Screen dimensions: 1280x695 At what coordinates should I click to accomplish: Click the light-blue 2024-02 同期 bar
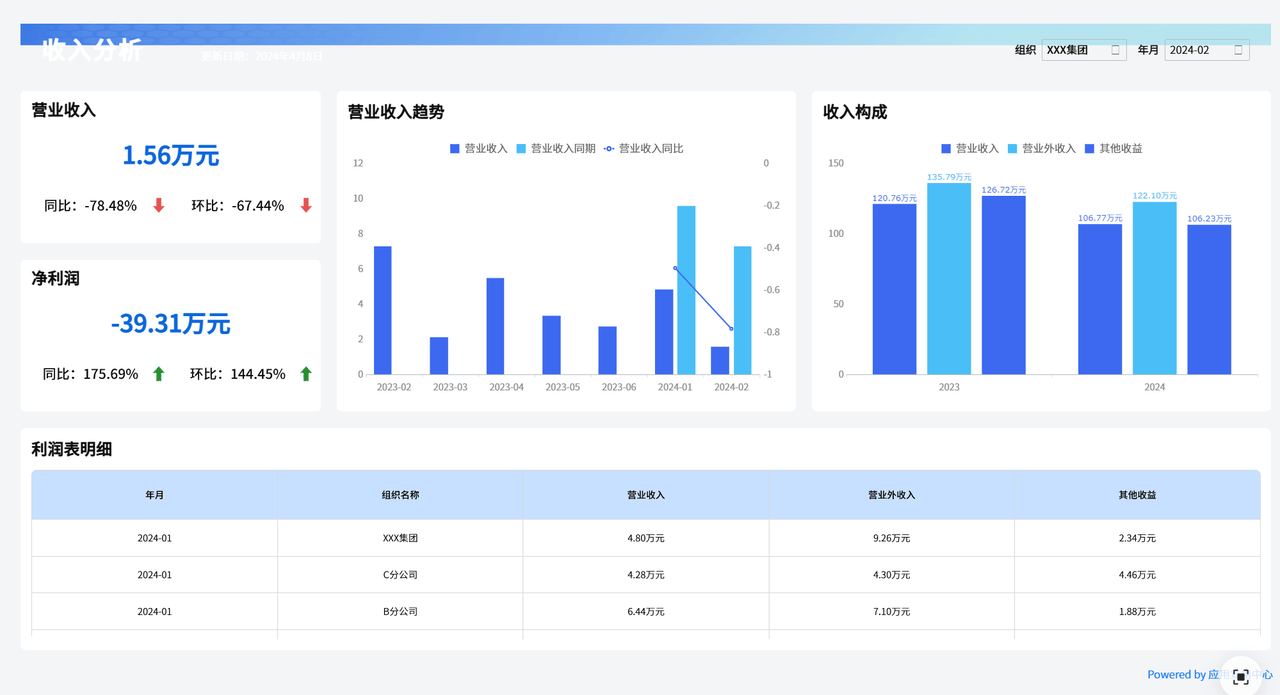(x=742, y=310)
